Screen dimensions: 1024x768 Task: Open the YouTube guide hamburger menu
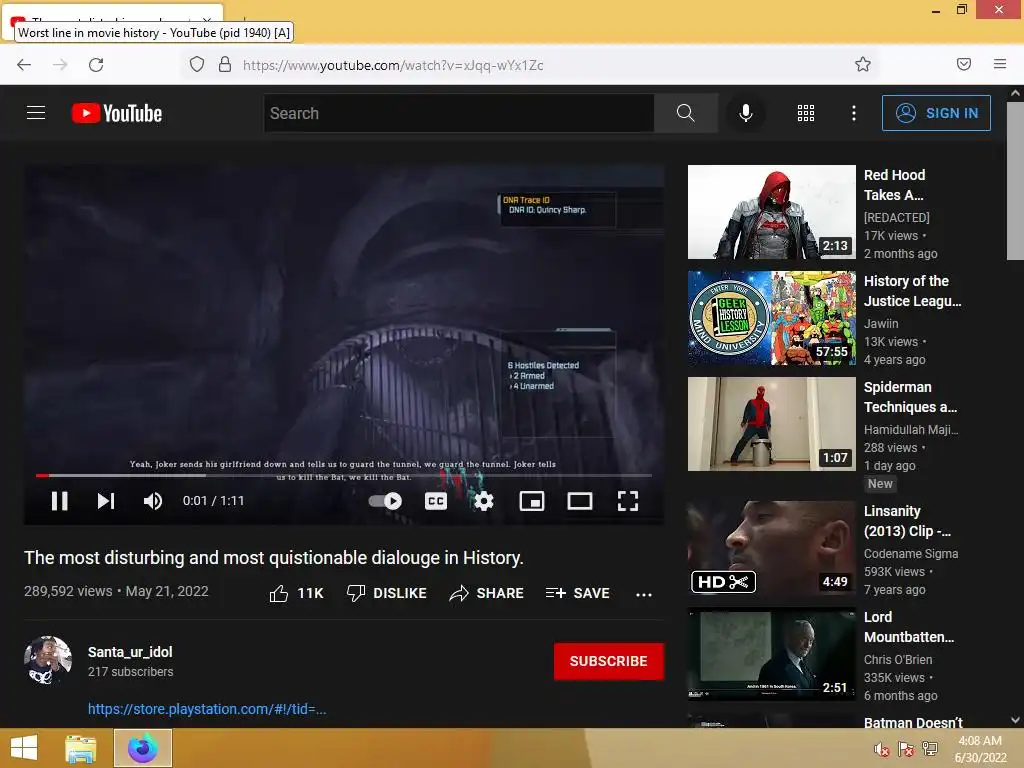[x=36, y=113]
